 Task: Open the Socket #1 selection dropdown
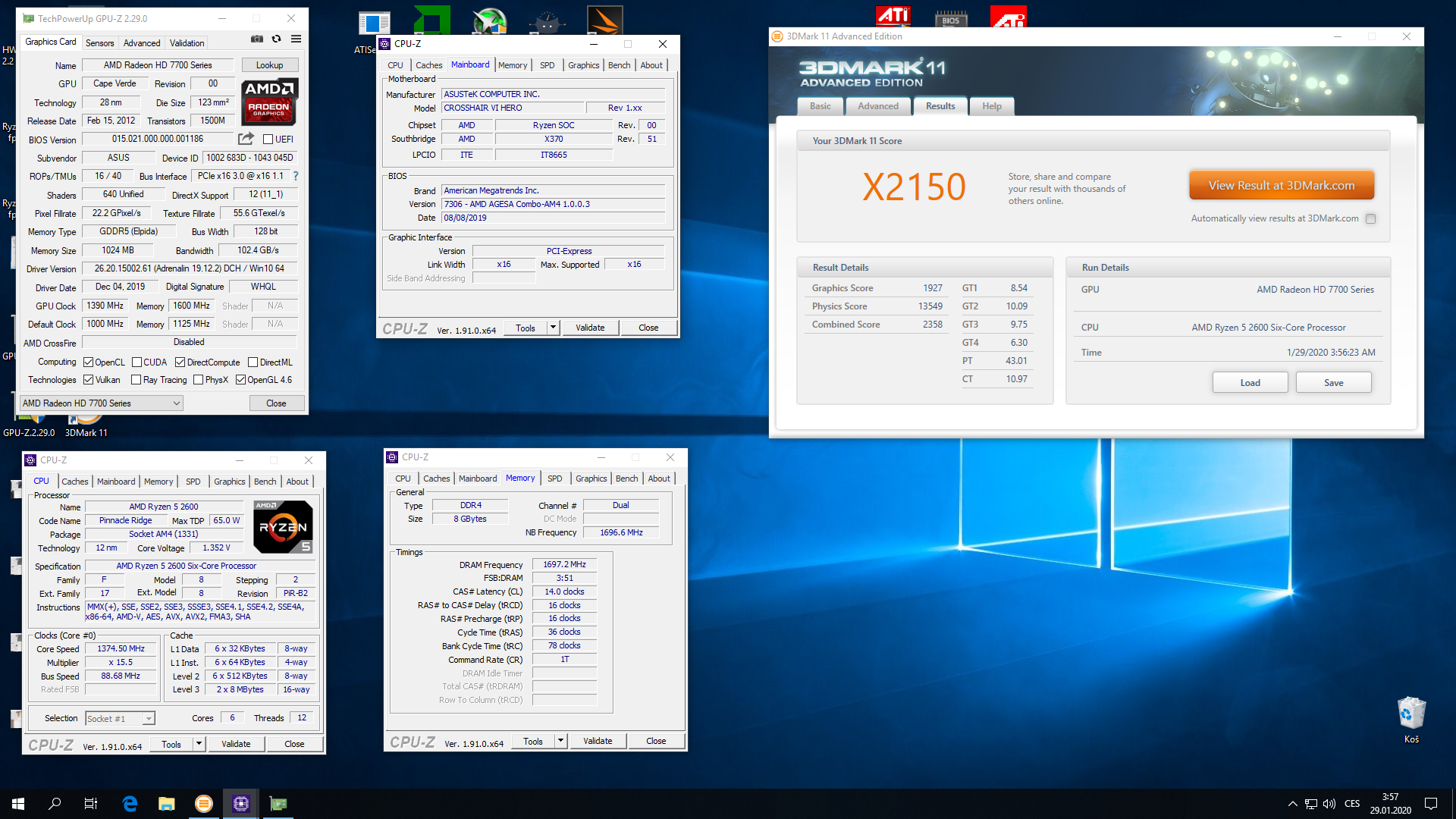[120, 719]
